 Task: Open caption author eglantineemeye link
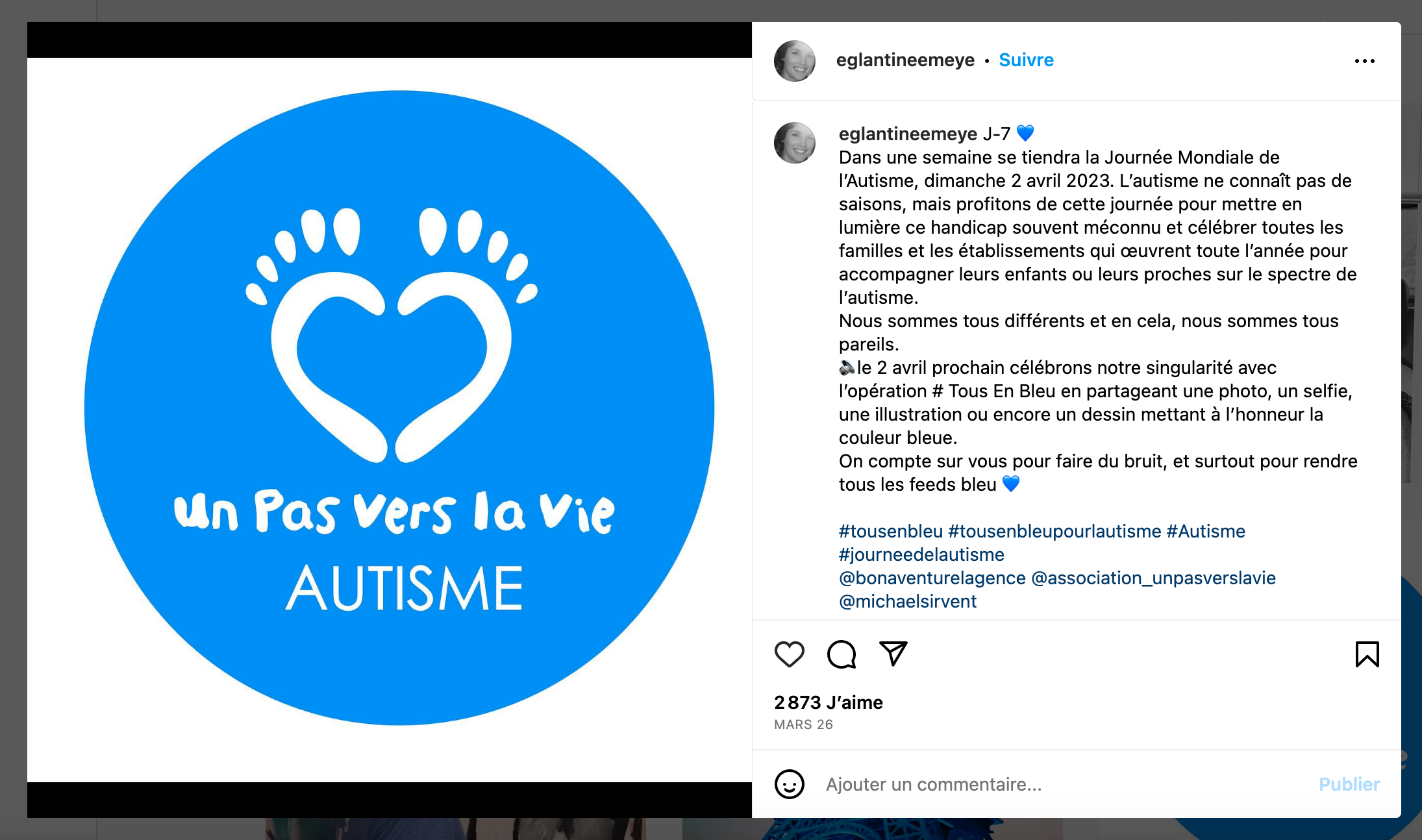908,134
